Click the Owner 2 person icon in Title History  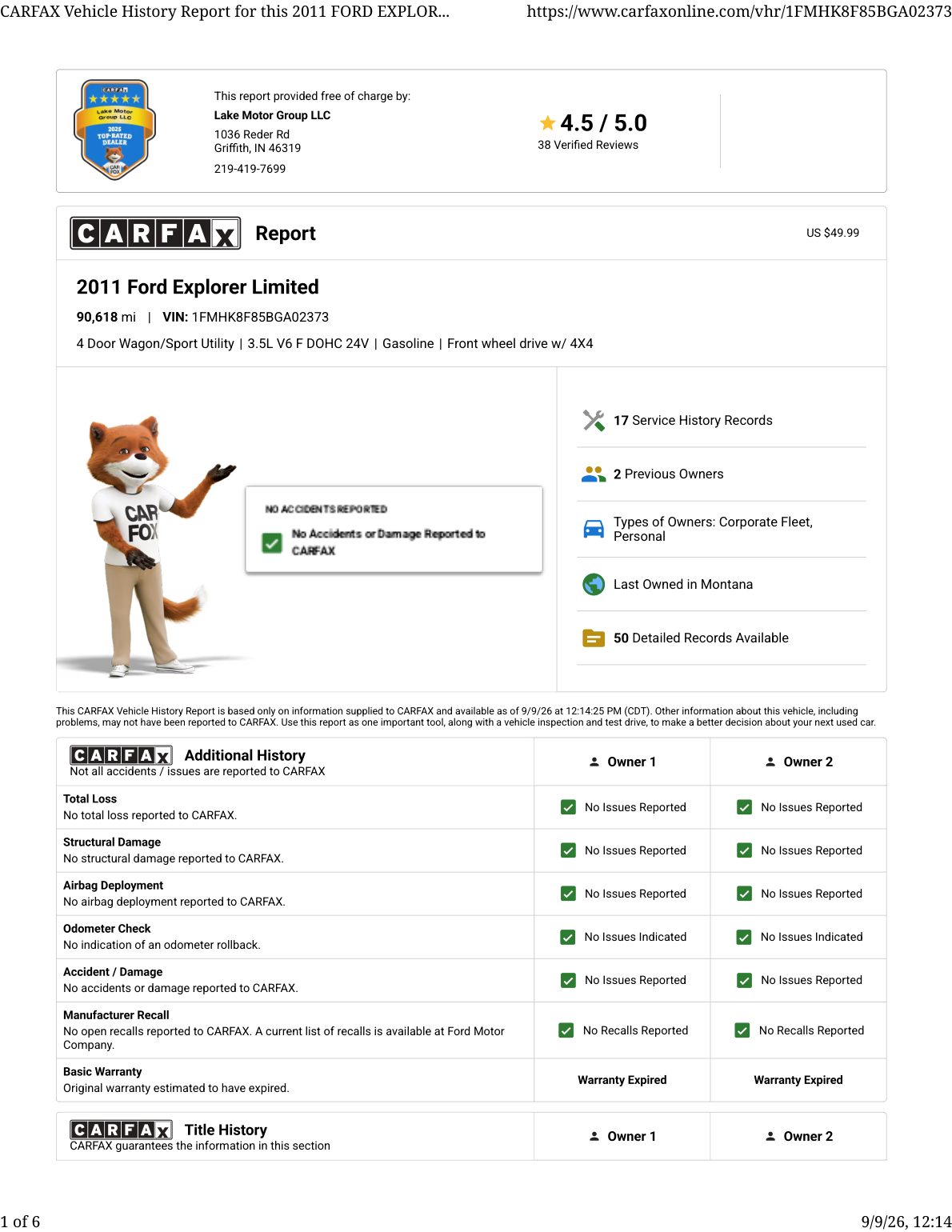coord(770,1136)
